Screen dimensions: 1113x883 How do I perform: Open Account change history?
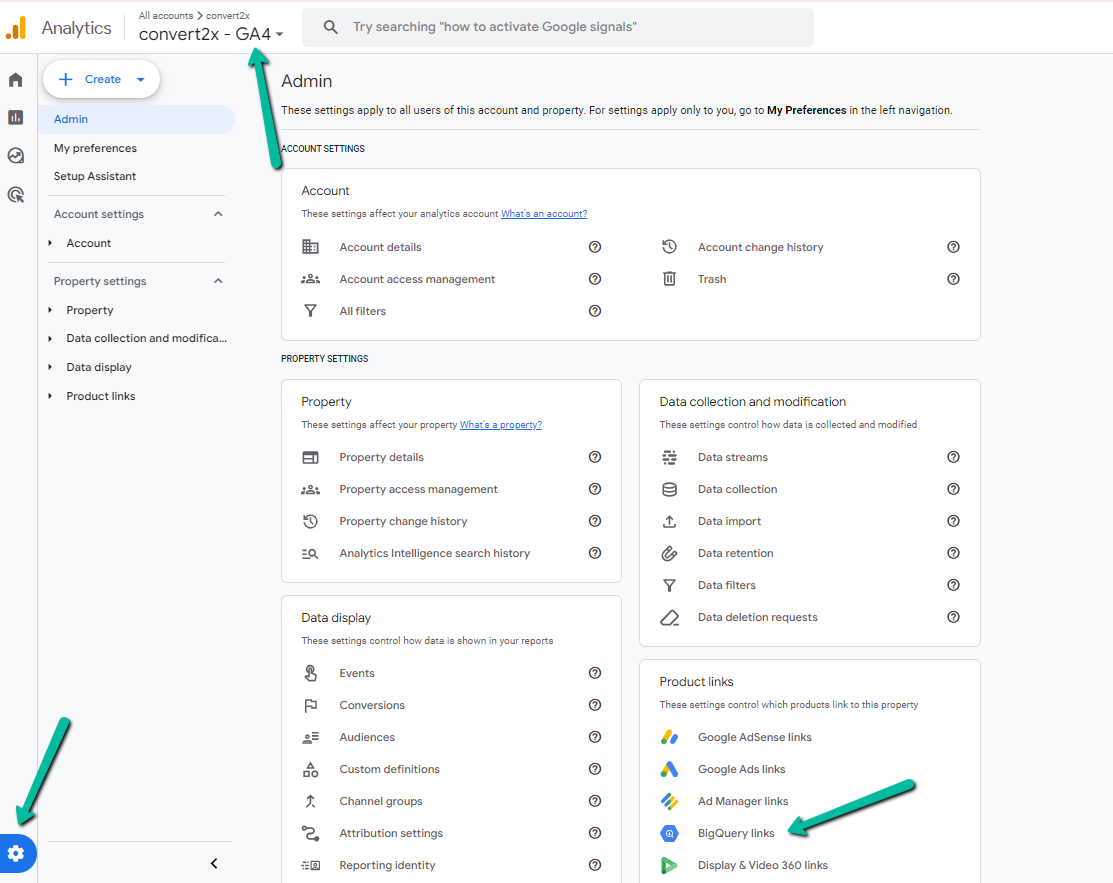coord(760,247)
